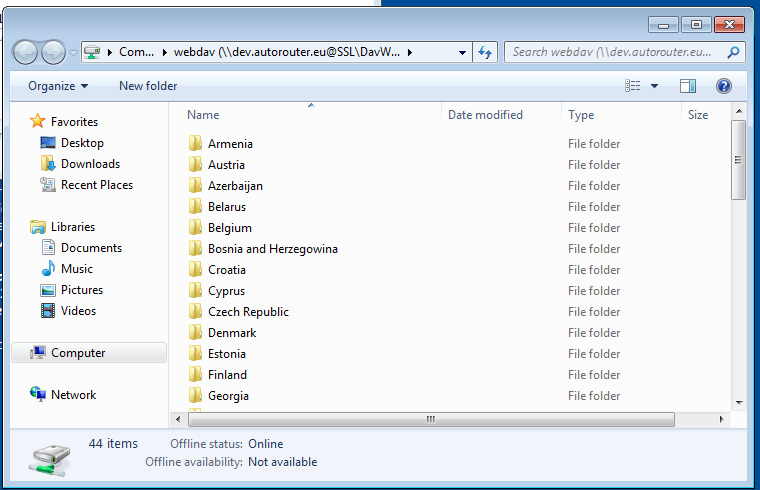Click the network drive icon in details pane
Screen dimensions: 760x490
(x=49, y=459)
